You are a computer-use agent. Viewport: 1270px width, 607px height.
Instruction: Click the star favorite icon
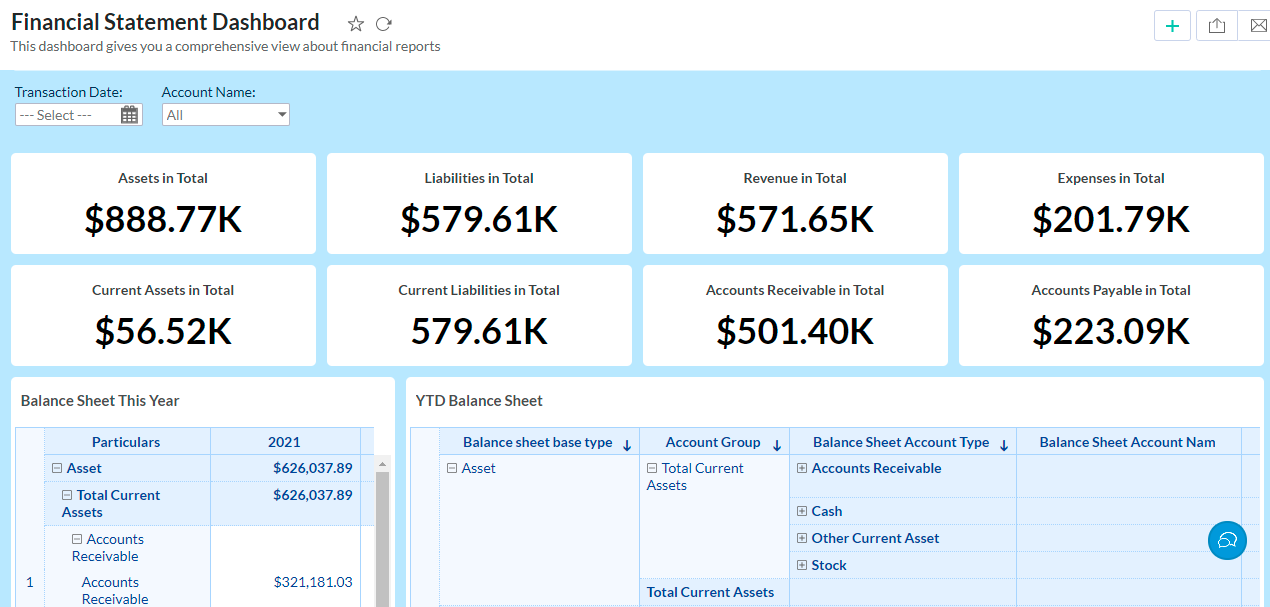tap(356, 24)
